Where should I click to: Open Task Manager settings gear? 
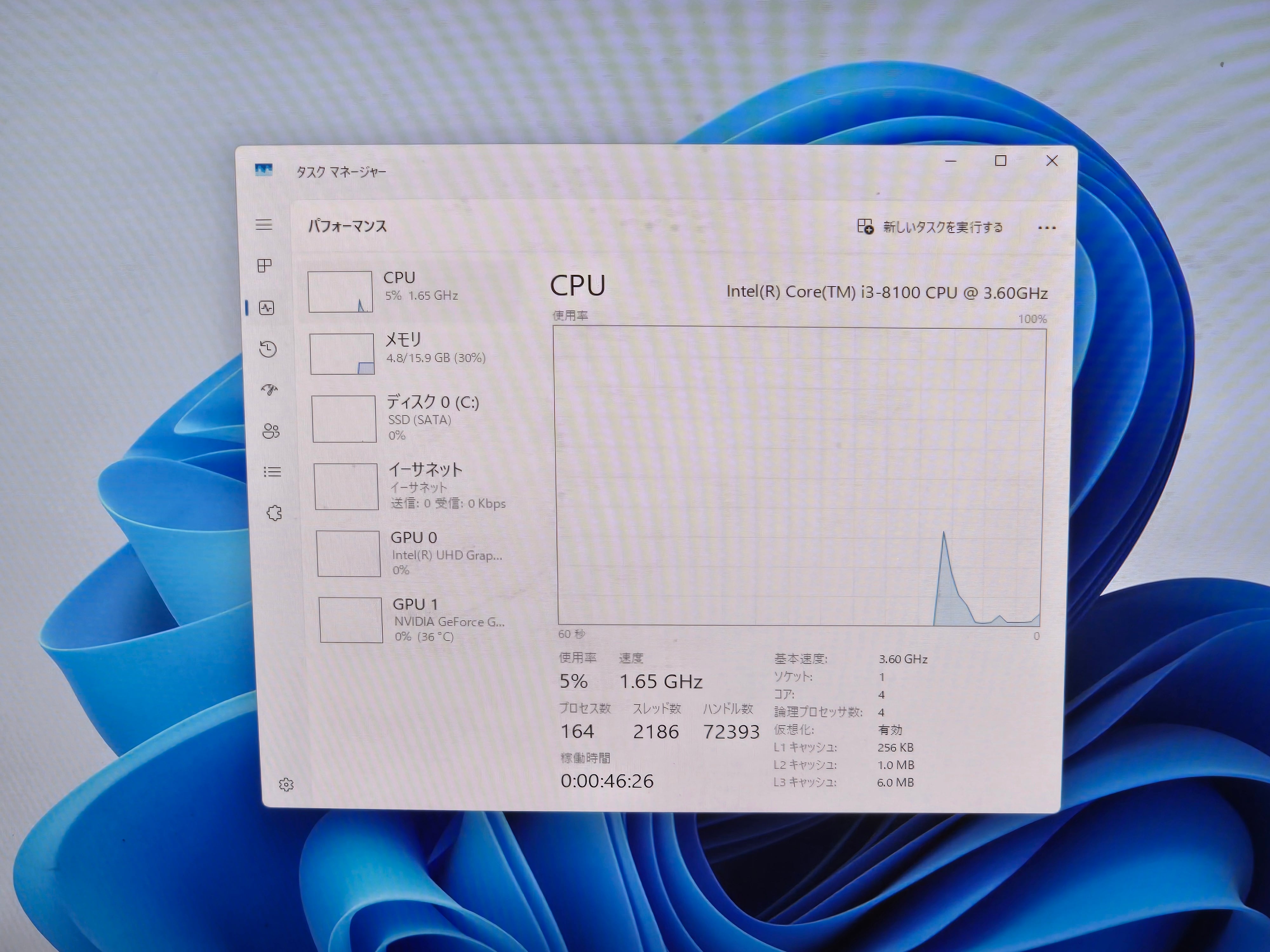click(286, 784)
